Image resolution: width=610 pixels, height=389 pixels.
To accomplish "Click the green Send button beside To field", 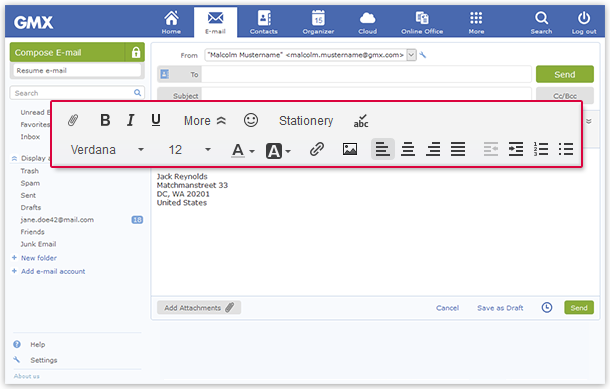I will [x=564, y=74].
